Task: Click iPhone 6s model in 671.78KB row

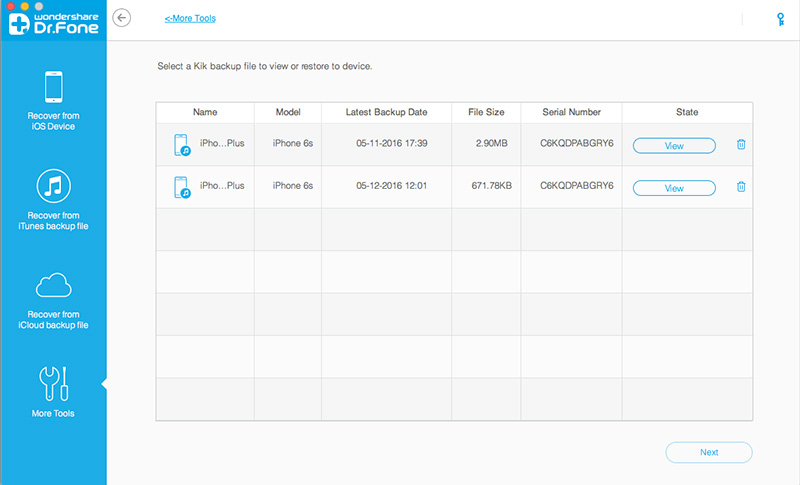Action: tap(292, 186)
